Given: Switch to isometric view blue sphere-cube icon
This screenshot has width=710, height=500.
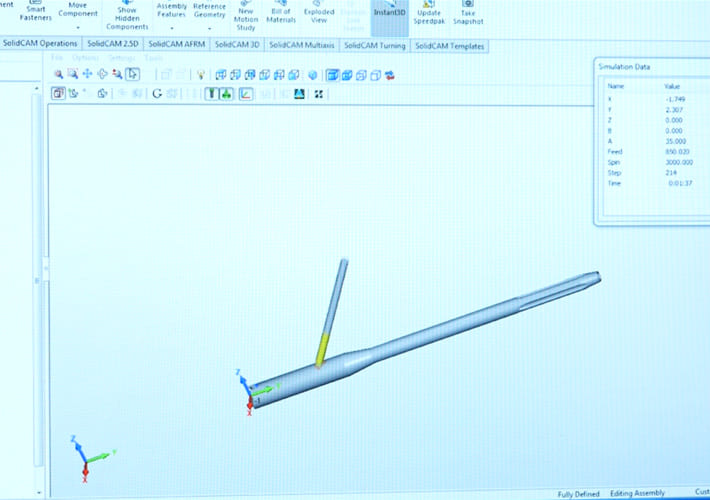Looking at the screenshot, I should point(312,75).
